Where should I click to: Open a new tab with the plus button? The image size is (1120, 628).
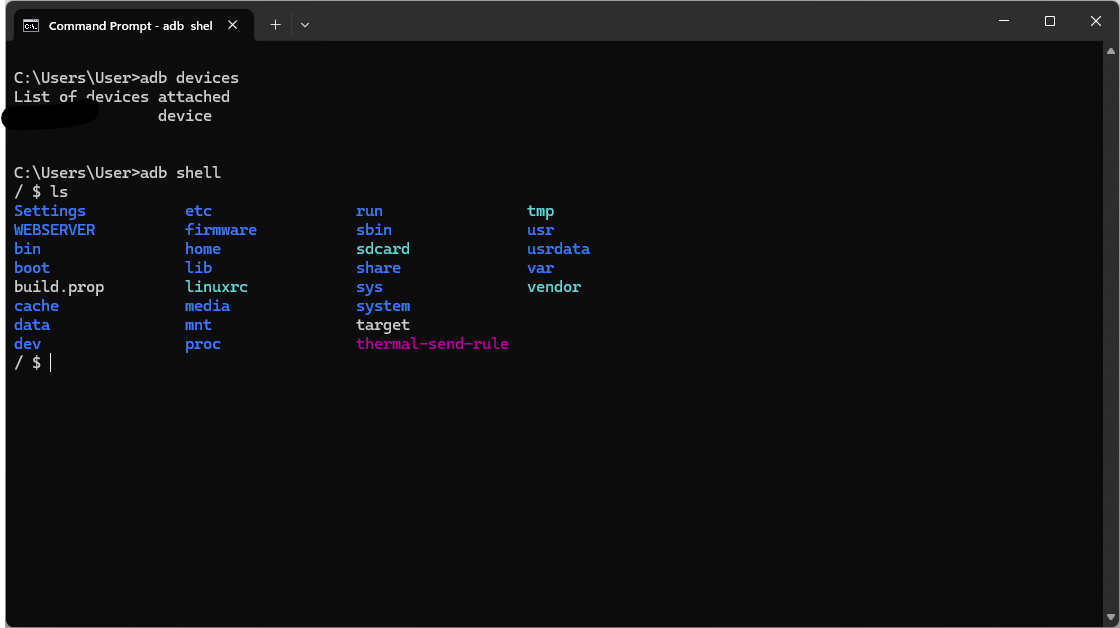coord(275,25)
